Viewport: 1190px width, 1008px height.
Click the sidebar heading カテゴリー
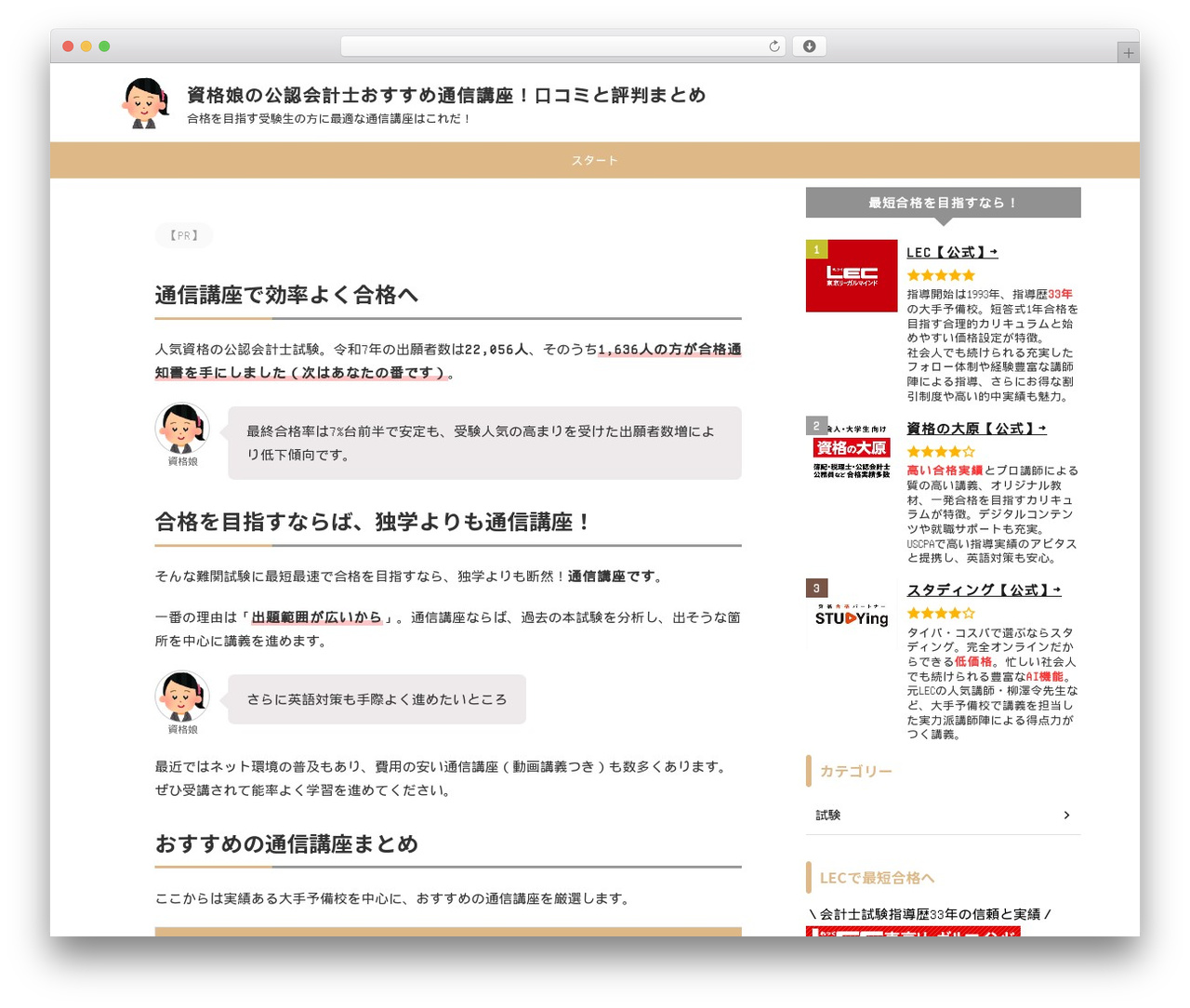click(855, 772)
